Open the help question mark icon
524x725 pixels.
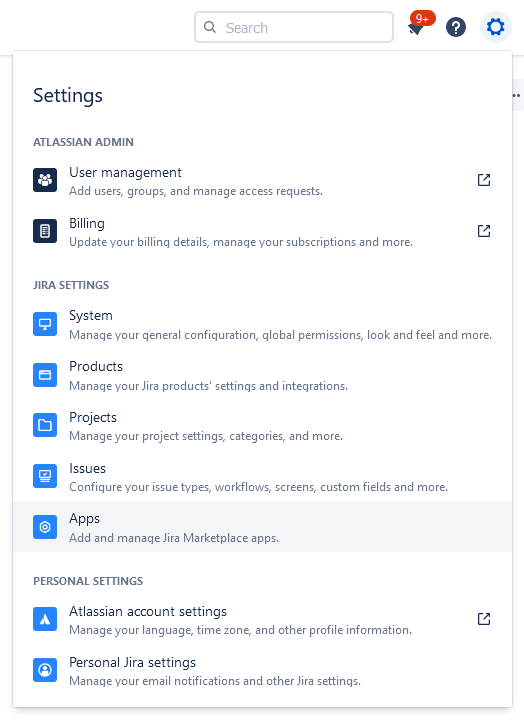click(456, 27)
